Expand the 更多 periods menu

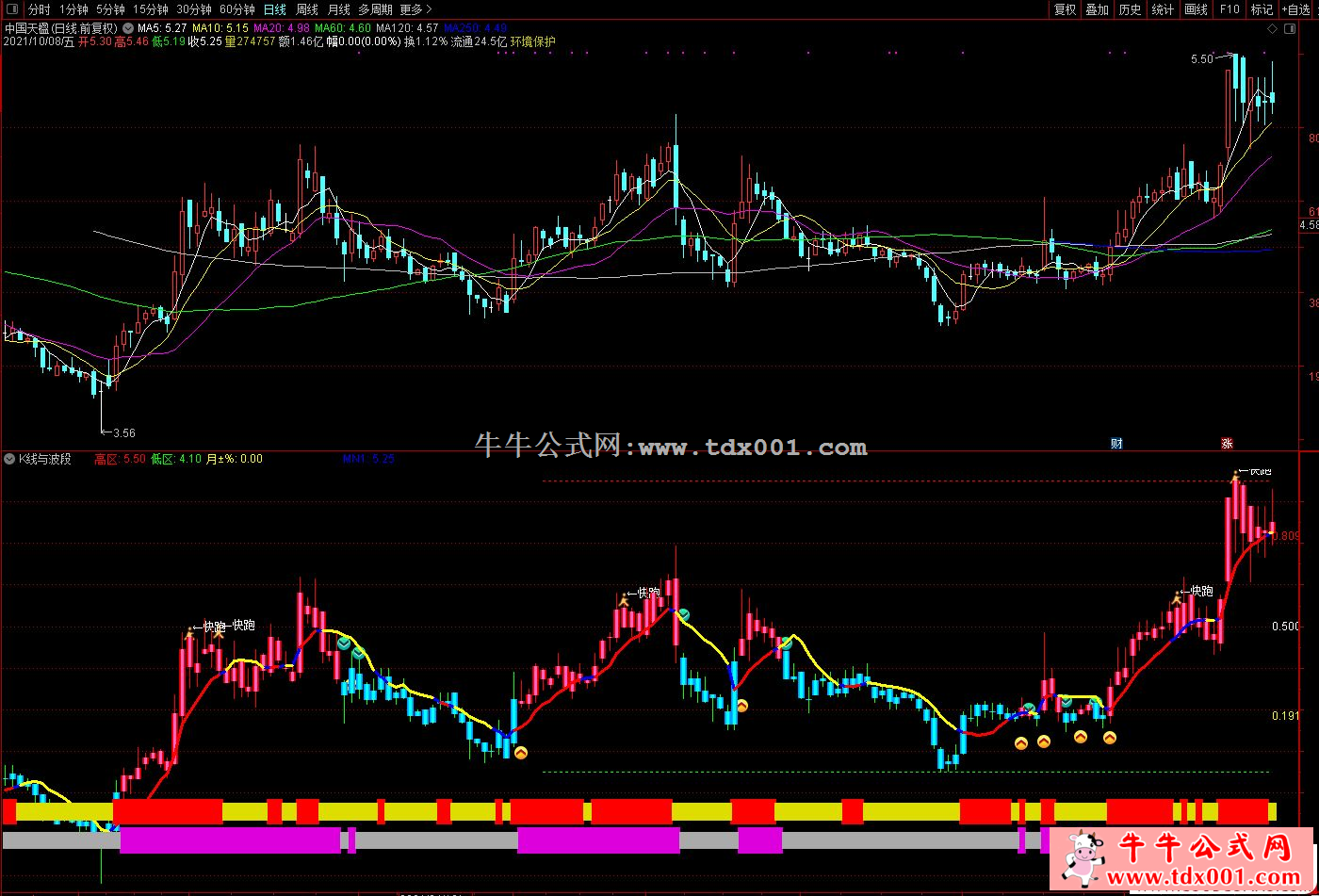(415, 9)
